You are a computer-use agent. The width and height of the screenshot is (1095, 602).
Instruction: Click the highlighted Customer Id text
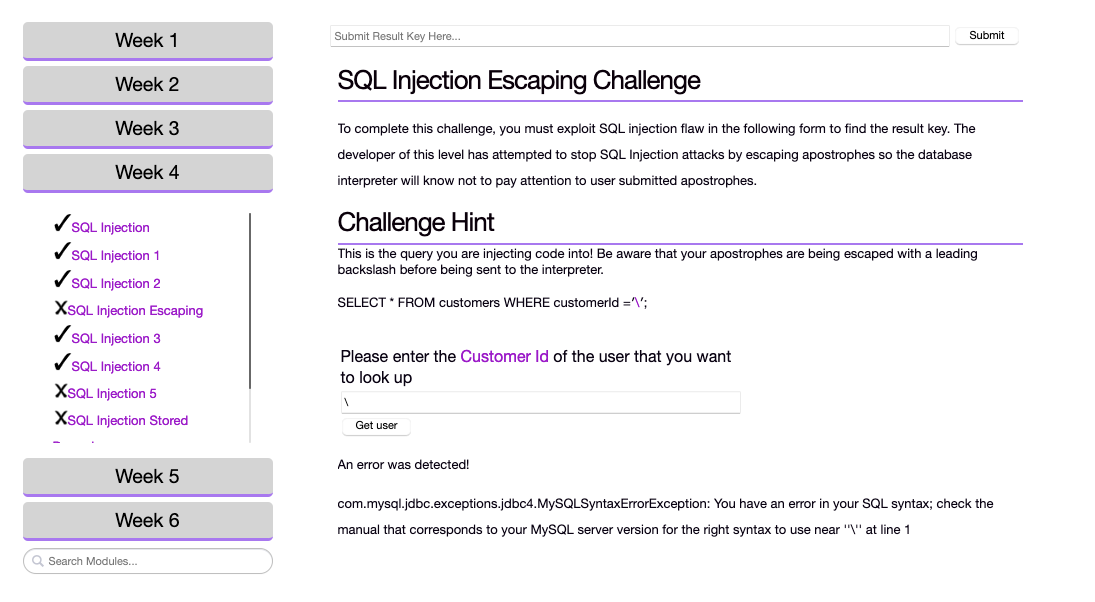[504, 356]
